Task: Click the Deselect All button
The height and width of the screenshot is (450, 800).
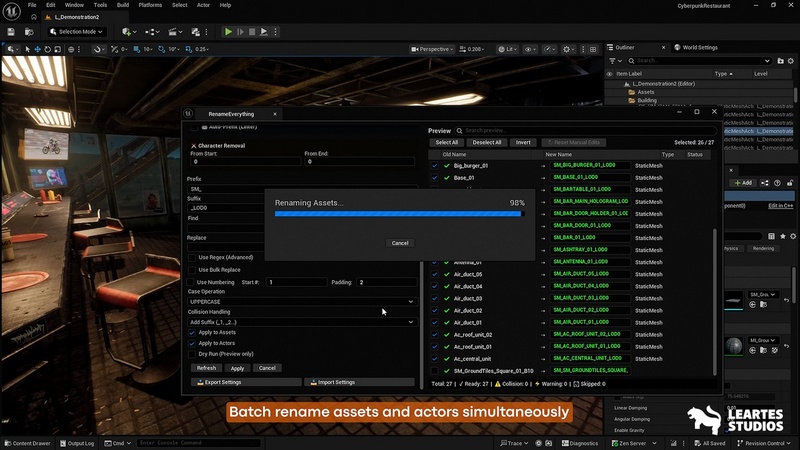Action: [x=486, y=143]
